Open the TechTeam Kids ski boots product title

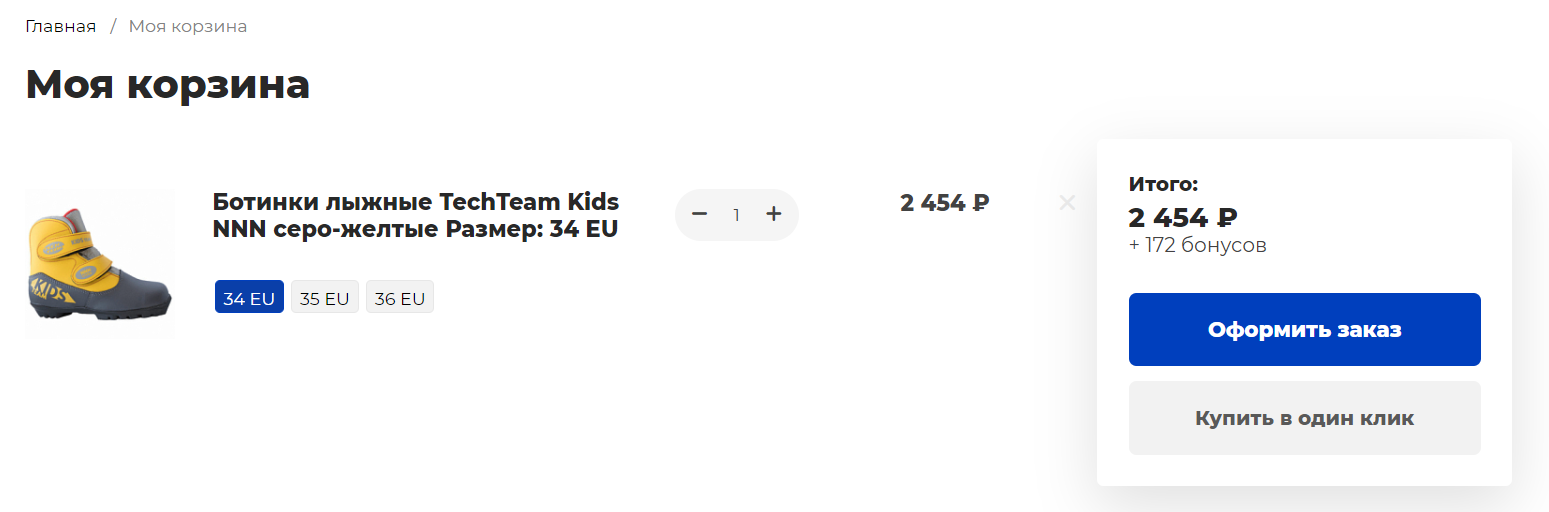[x=415, y=215]
